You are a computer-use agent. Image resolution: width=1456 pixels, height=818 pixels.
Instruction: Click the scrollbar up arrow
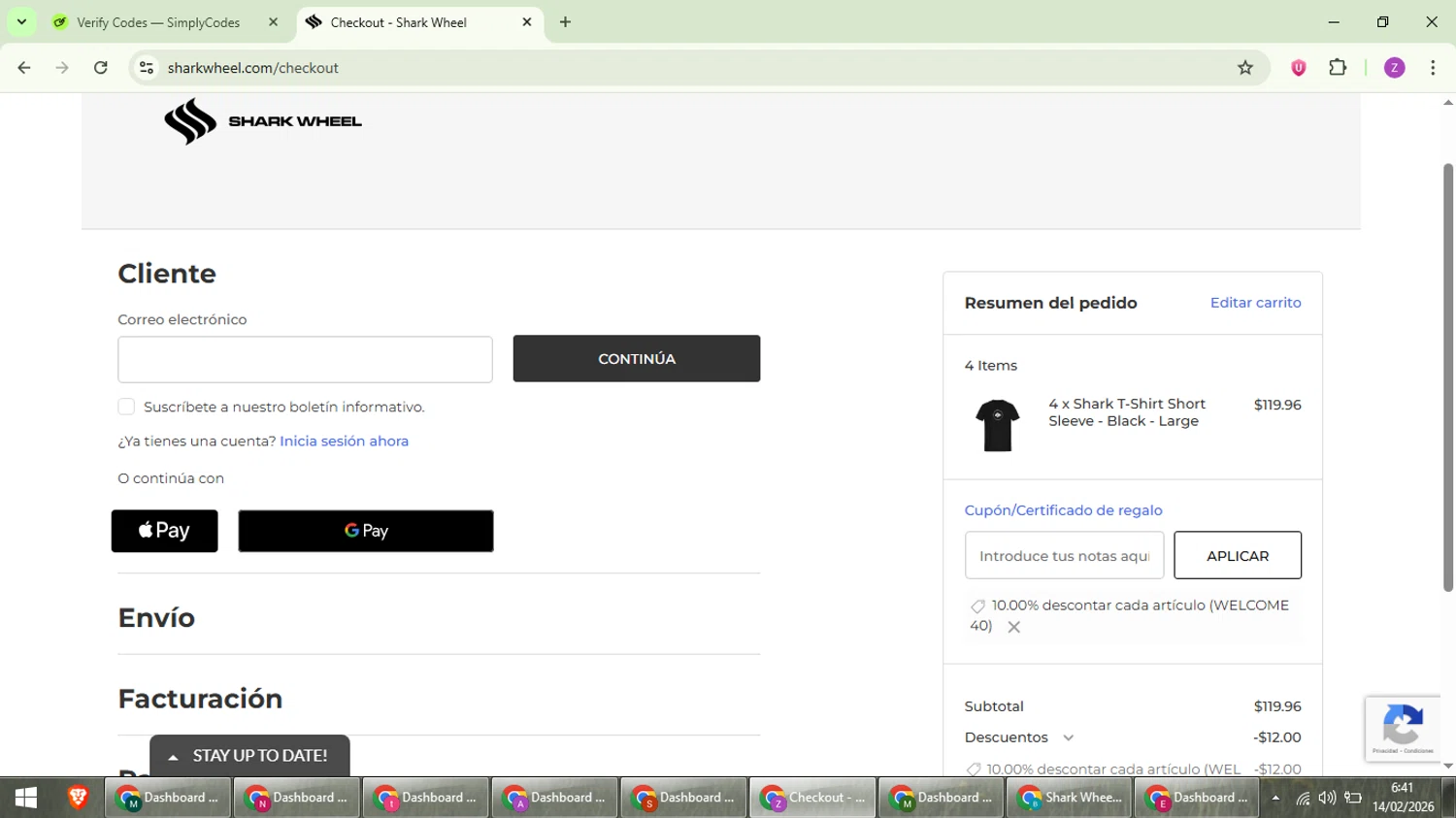(x=1447, y=102)
